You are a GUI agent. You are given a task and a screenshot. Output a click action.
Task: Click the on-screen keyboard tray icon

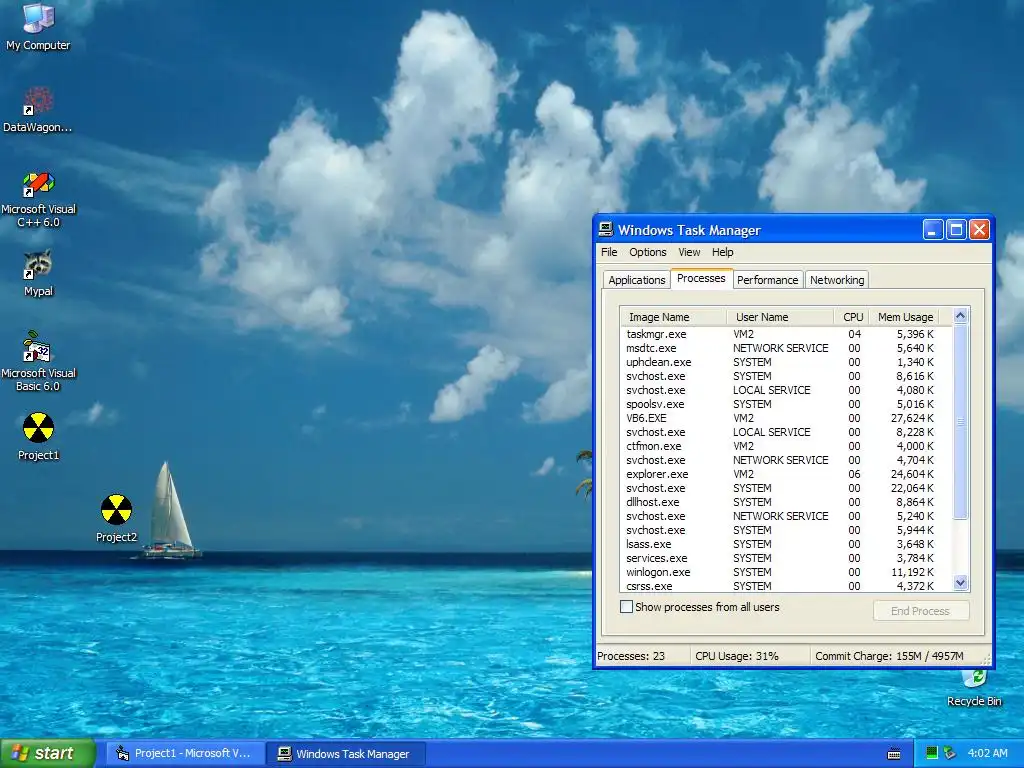coord(894,754)
